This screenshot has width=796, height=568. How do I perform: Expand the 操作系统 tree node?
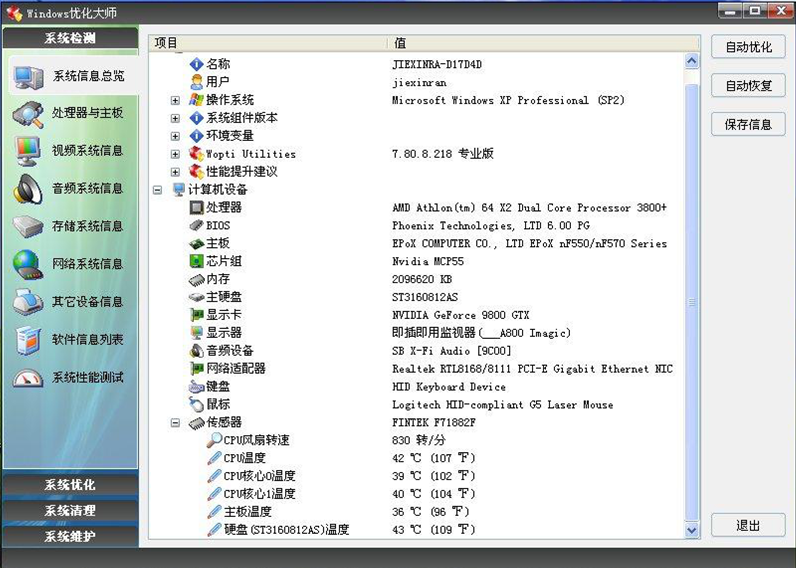[176, 100]
